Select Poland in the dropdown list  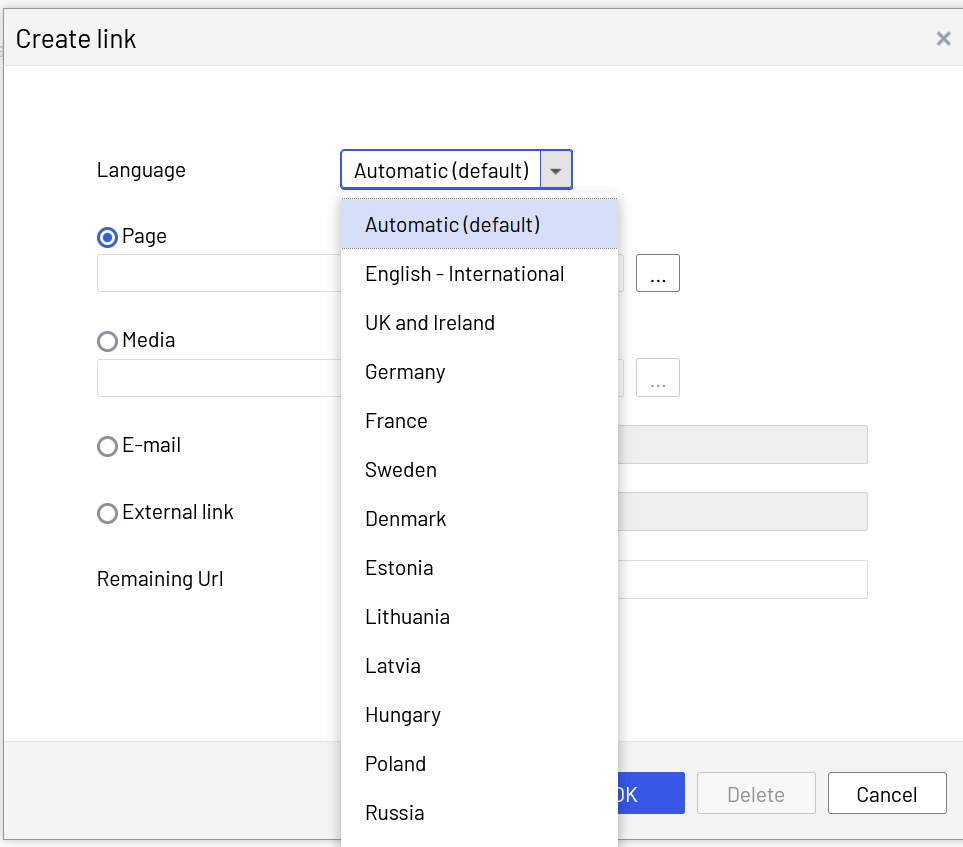point(395,764)
